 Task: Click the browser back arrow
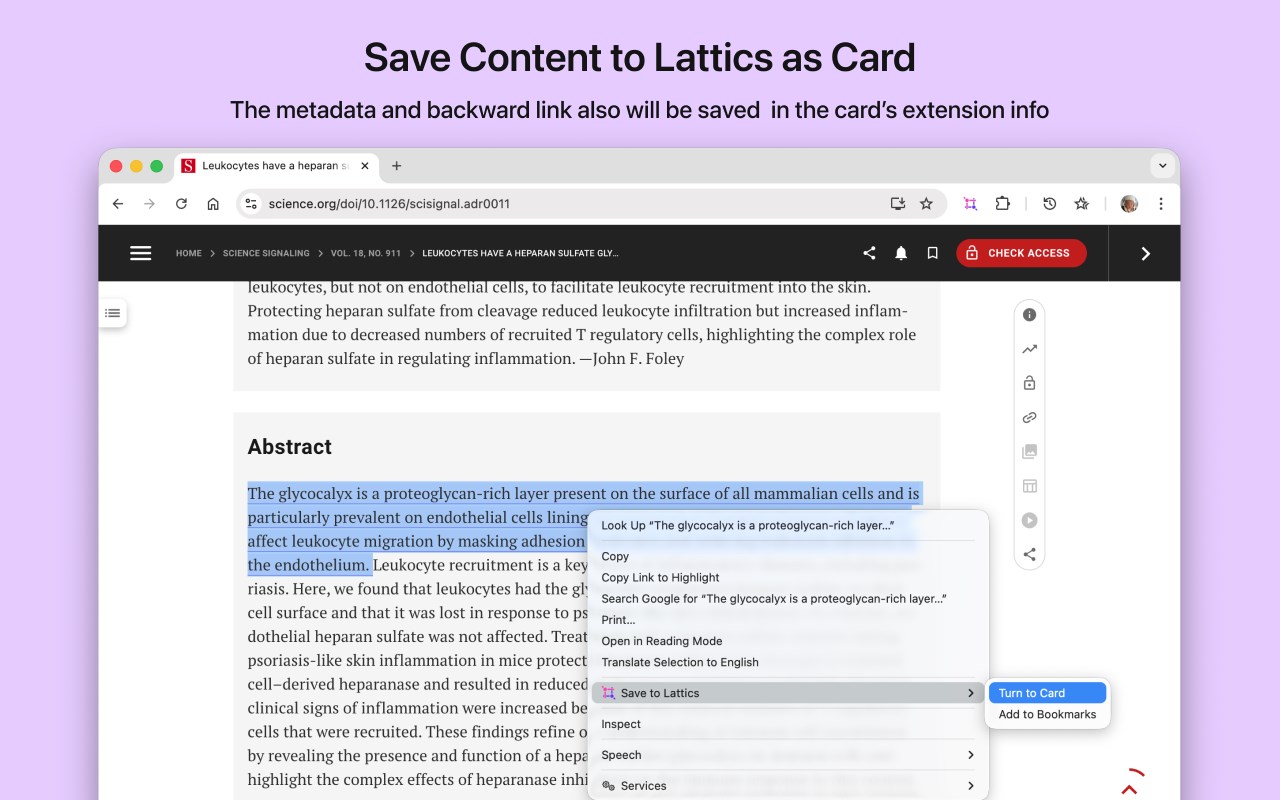coord(118,204)
